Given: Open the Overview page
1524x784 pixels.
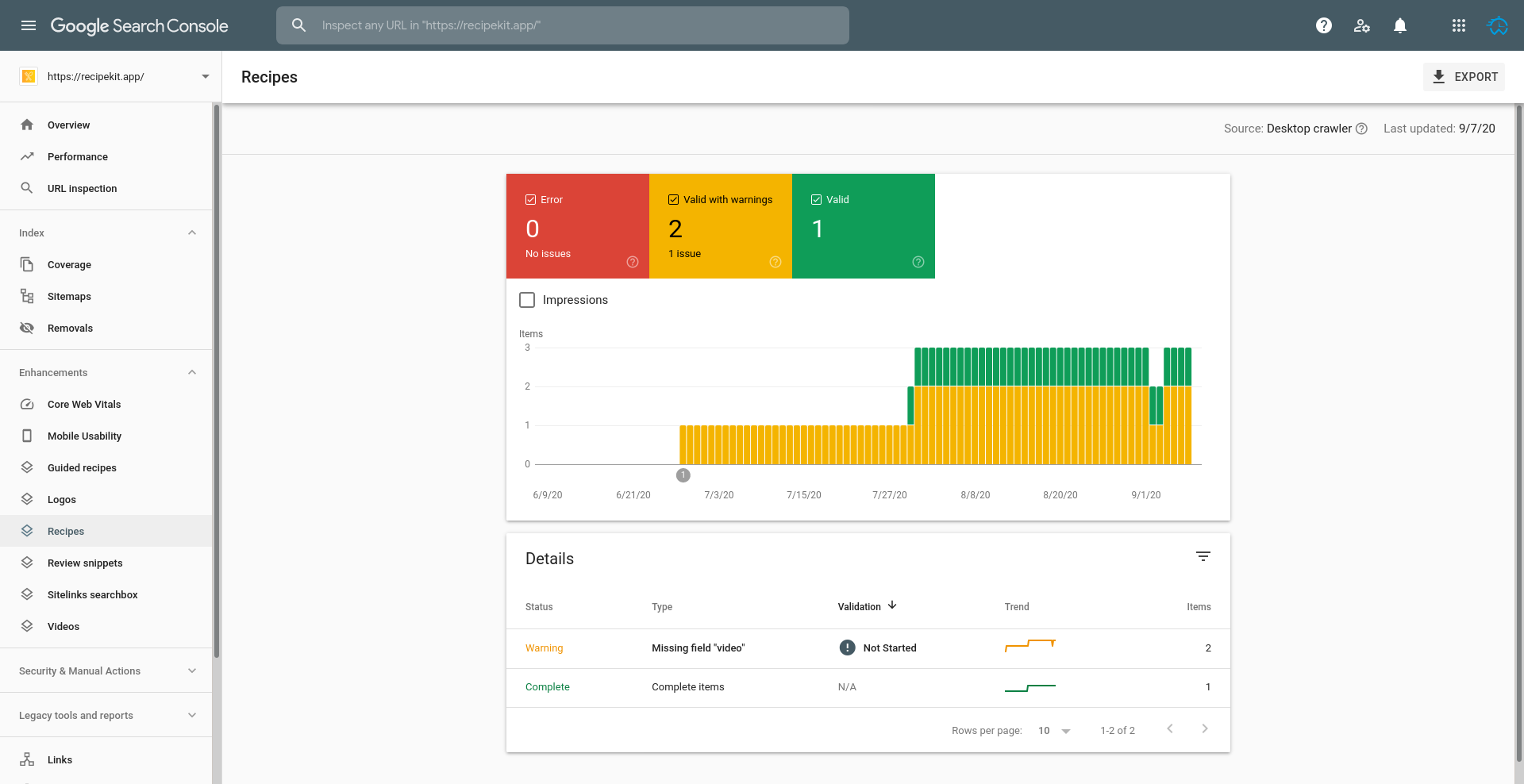Looking at the screenshot, I should point(106,125).
